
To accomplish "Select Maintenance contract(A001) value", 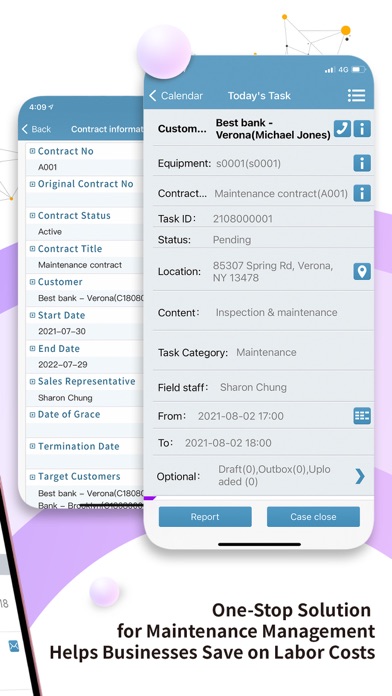I will pos(281,194).
